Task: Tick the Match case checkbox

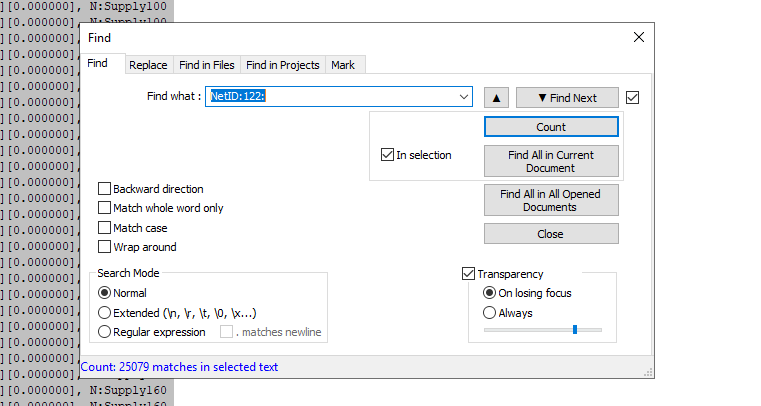Action: (x=104, y=227)
